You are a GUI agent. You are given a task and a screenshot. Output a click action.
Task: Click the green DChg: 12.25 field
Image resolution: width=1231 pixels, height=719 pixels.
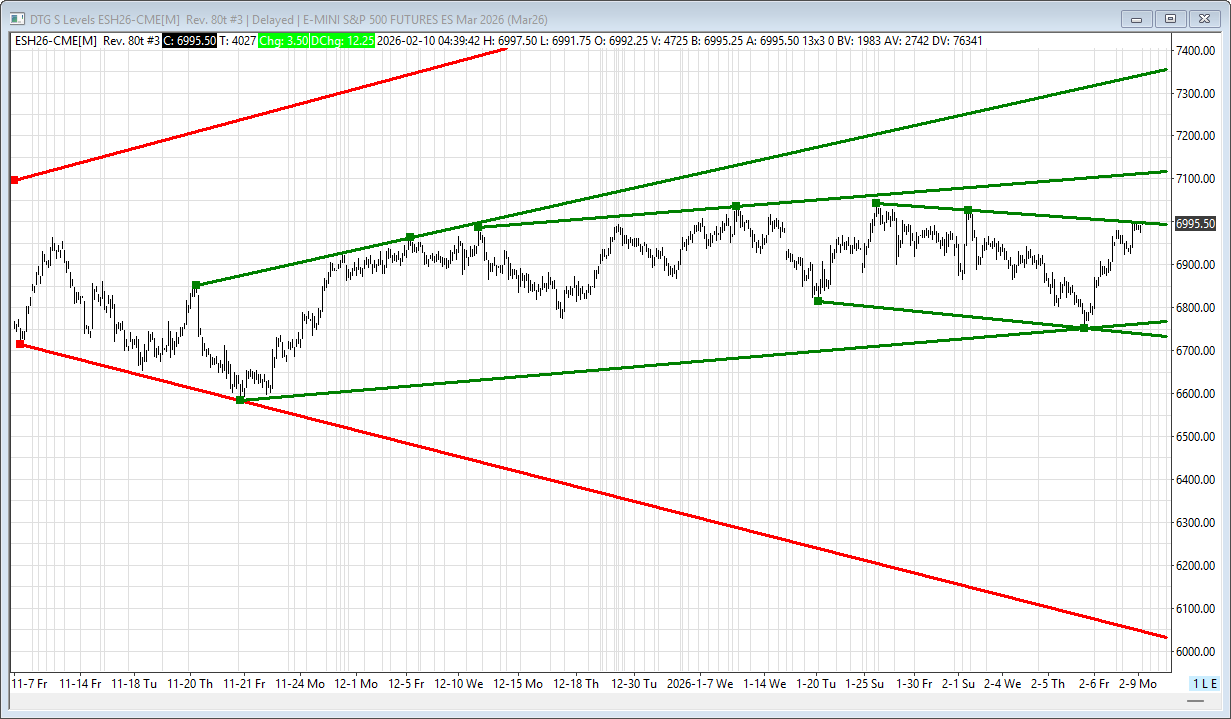(342, 41)
